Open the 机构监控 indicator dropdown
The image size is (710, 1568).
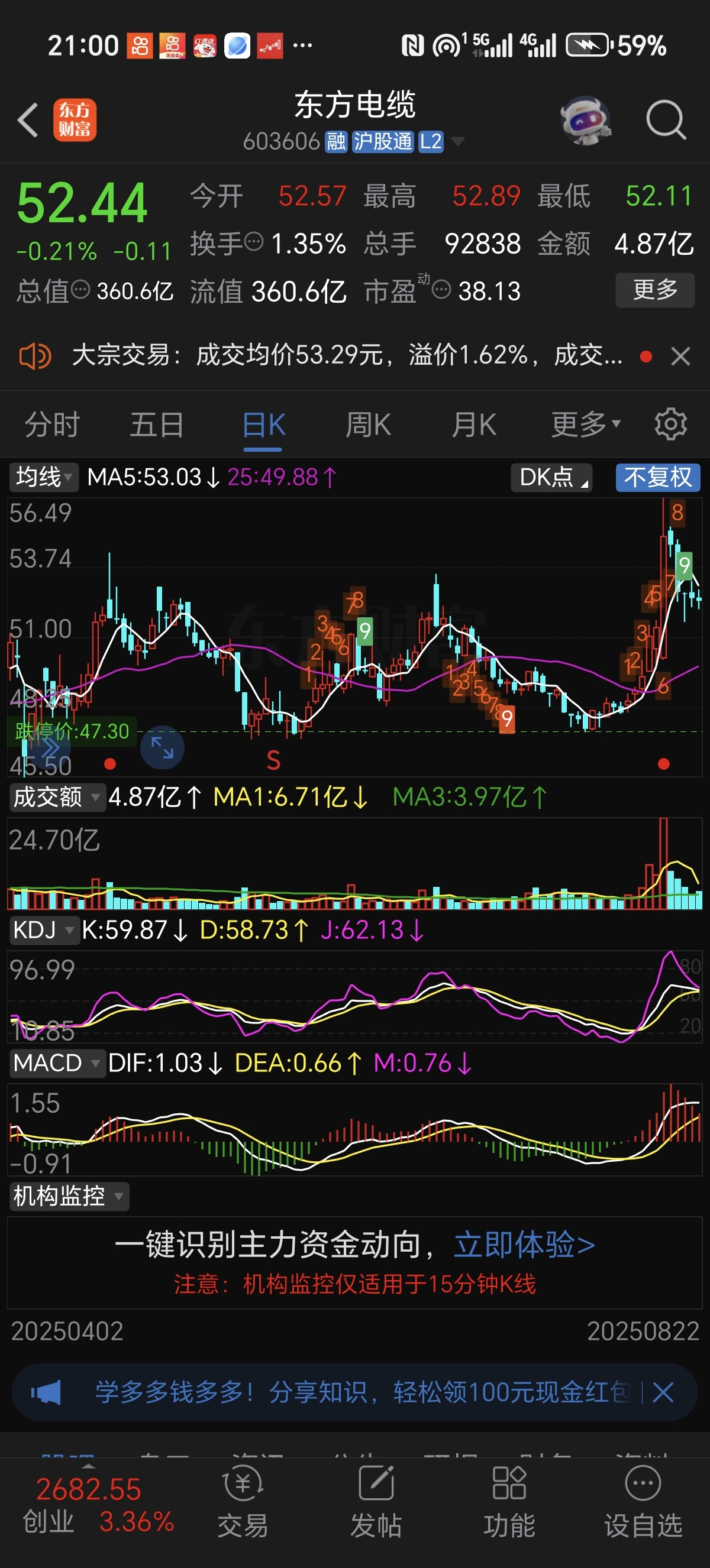pyautogui.click(x=69, y=1197)
